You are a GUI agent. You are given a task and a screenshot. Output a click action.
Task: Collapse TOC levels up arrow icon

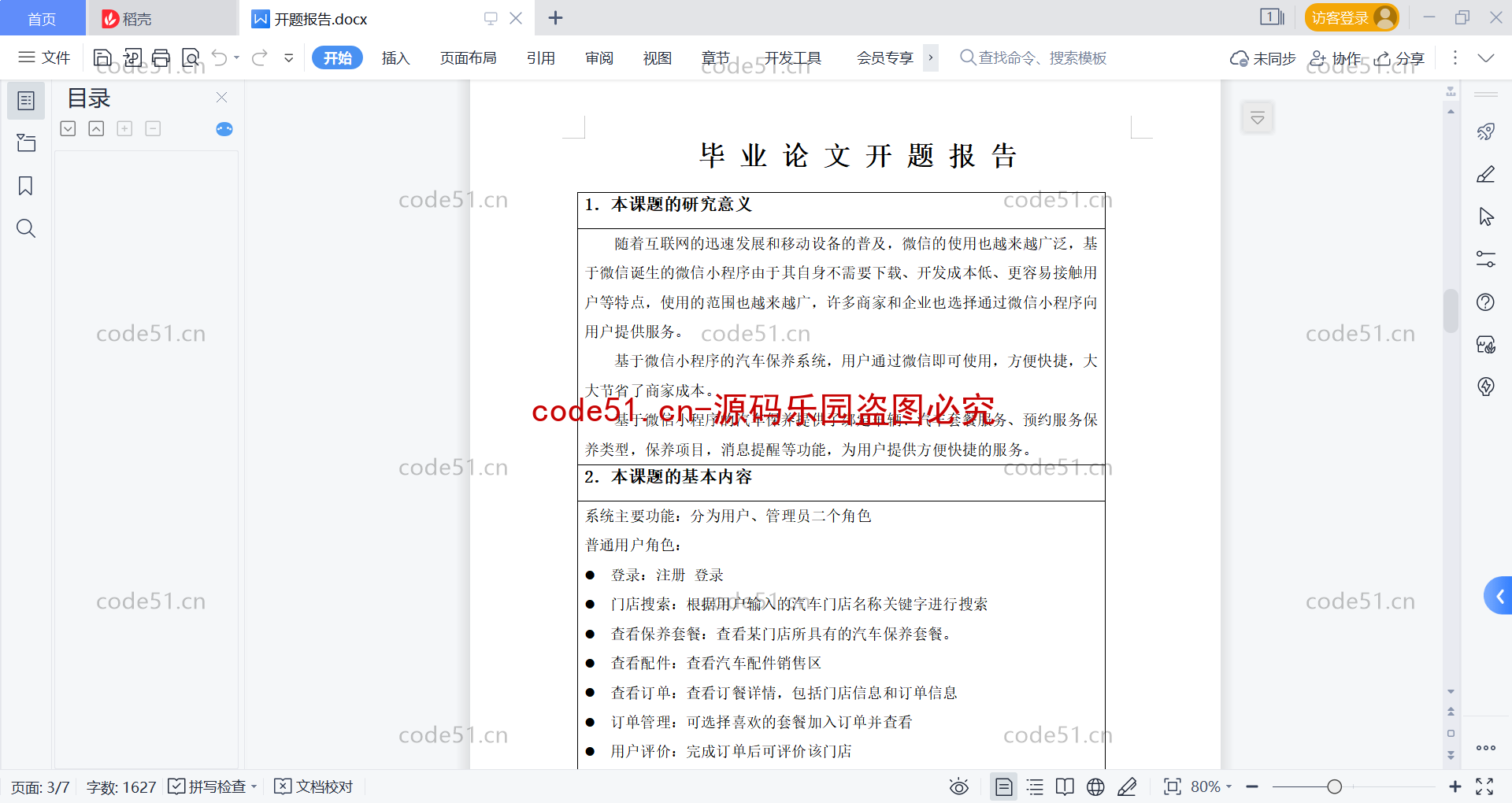coord(96,128)
